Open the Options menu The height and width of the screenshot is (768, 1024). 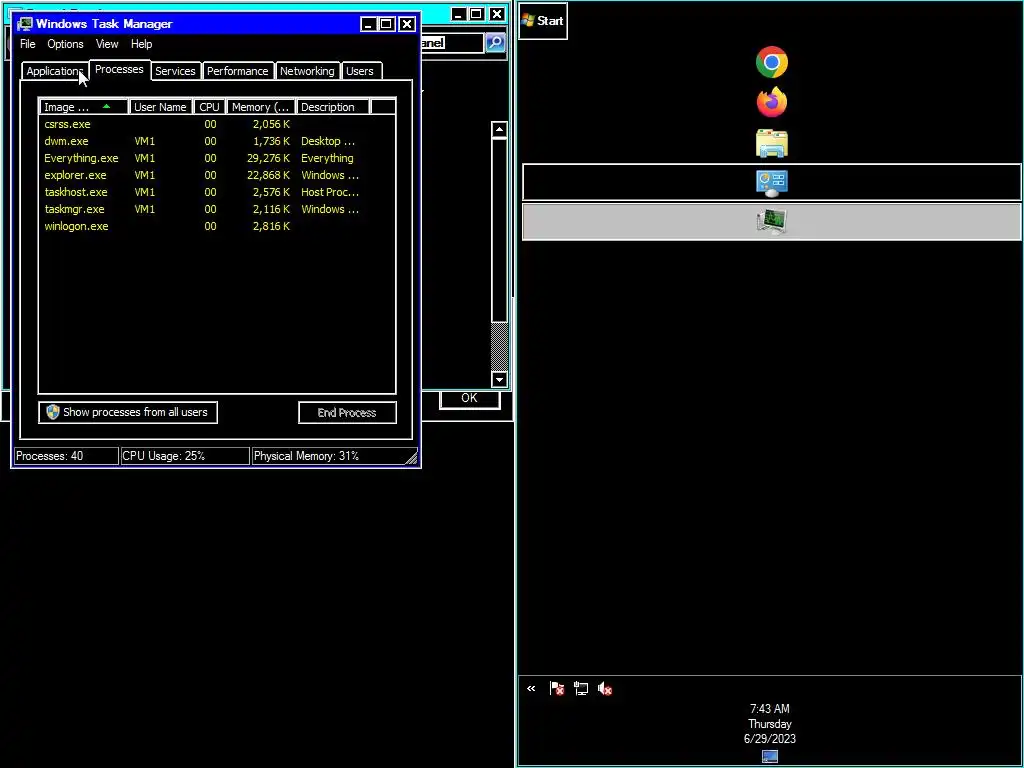pyautogui.click(x=65, y=44)
